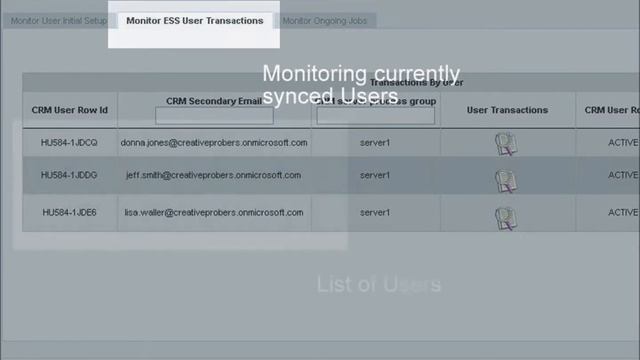Viewport: 640px width, 360px height.
Task: Select row id HU584-1JDCQ
Action: [x=69, y=143]
